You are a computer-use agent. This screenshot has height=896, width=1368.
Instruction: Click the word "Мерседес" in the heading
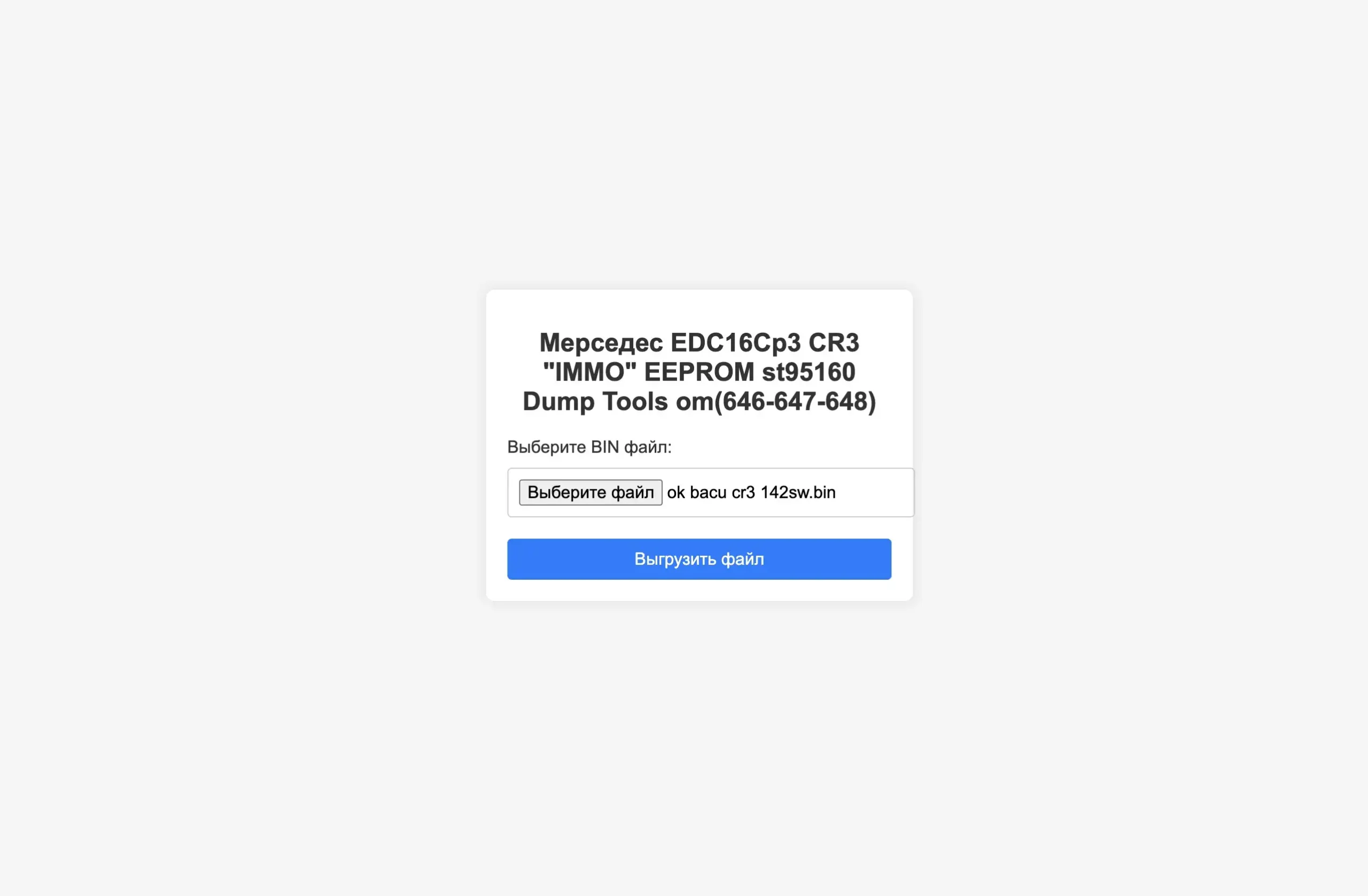[x=601, y=343]
